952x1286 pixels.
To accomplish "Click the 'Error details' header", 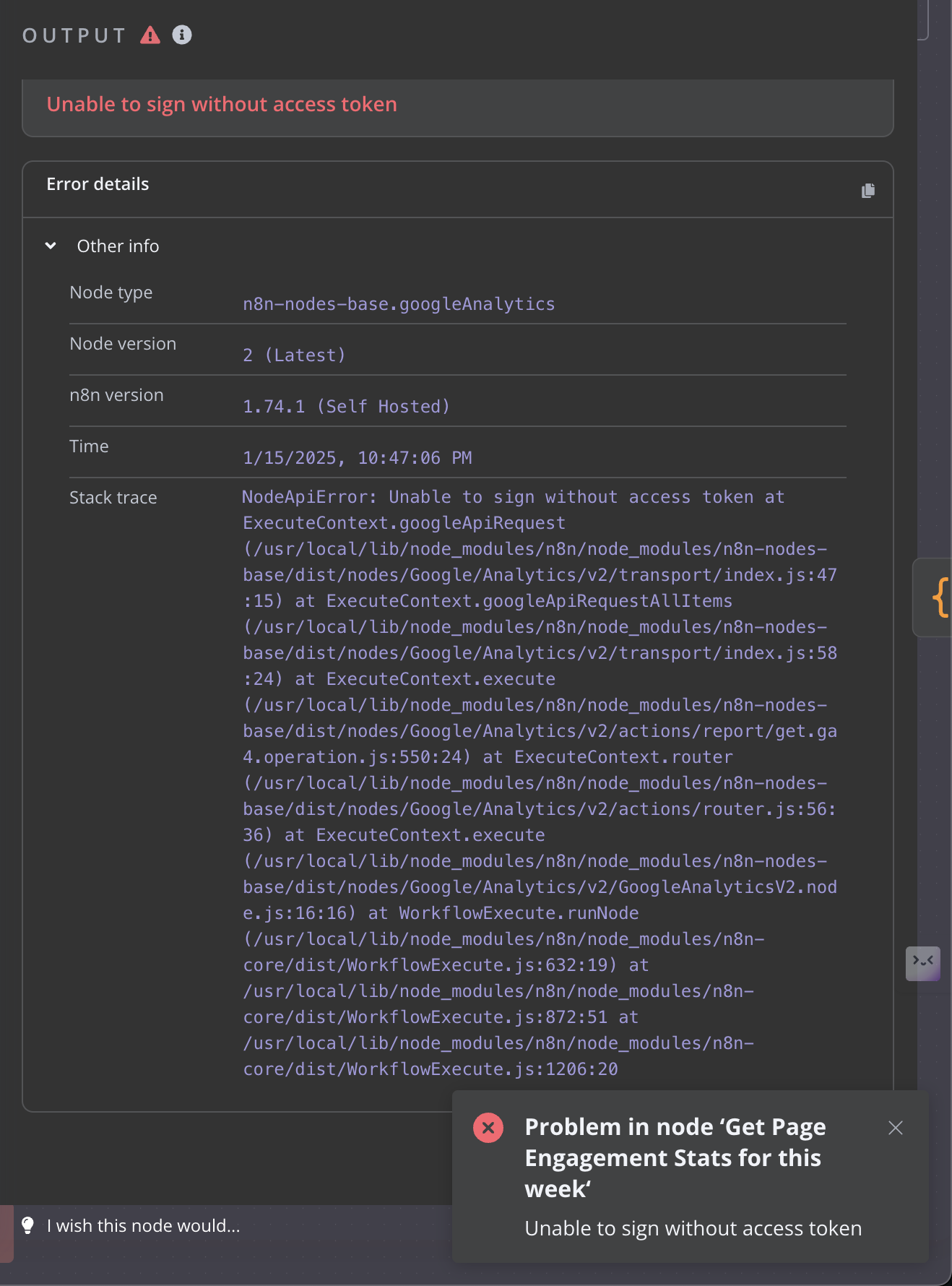I will [98, 184].
